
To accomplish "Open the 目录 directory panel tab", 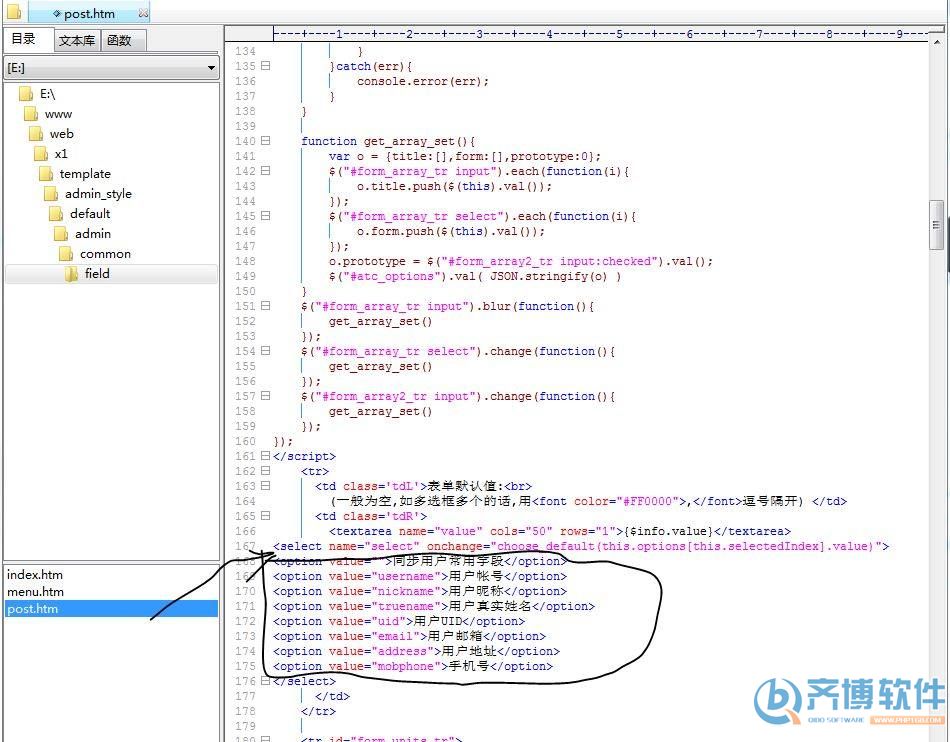I will pyautogui.click(x=24, y=39).
